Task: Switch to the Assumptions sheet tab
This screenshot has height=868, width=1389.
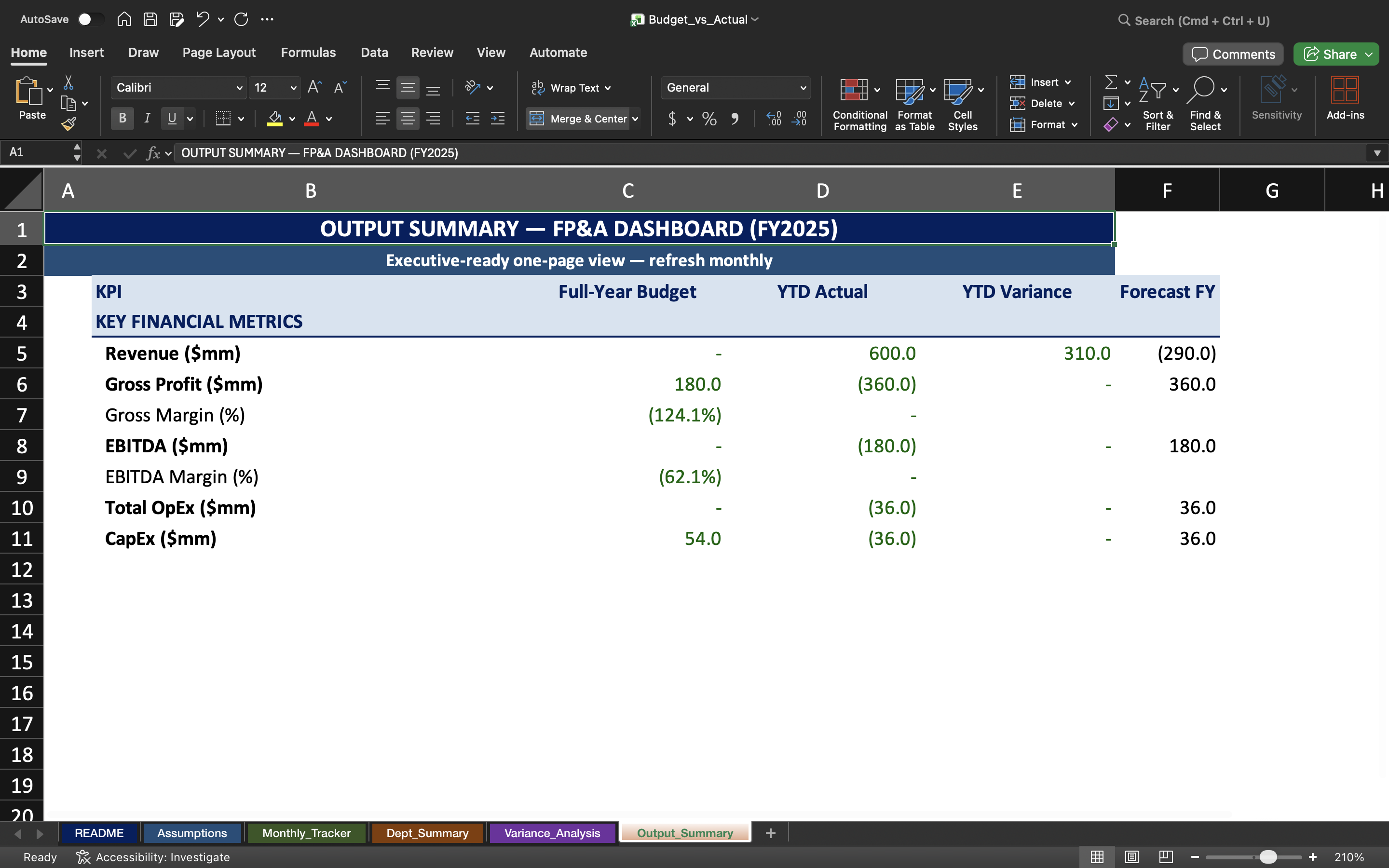Action: tap(191, 833)
